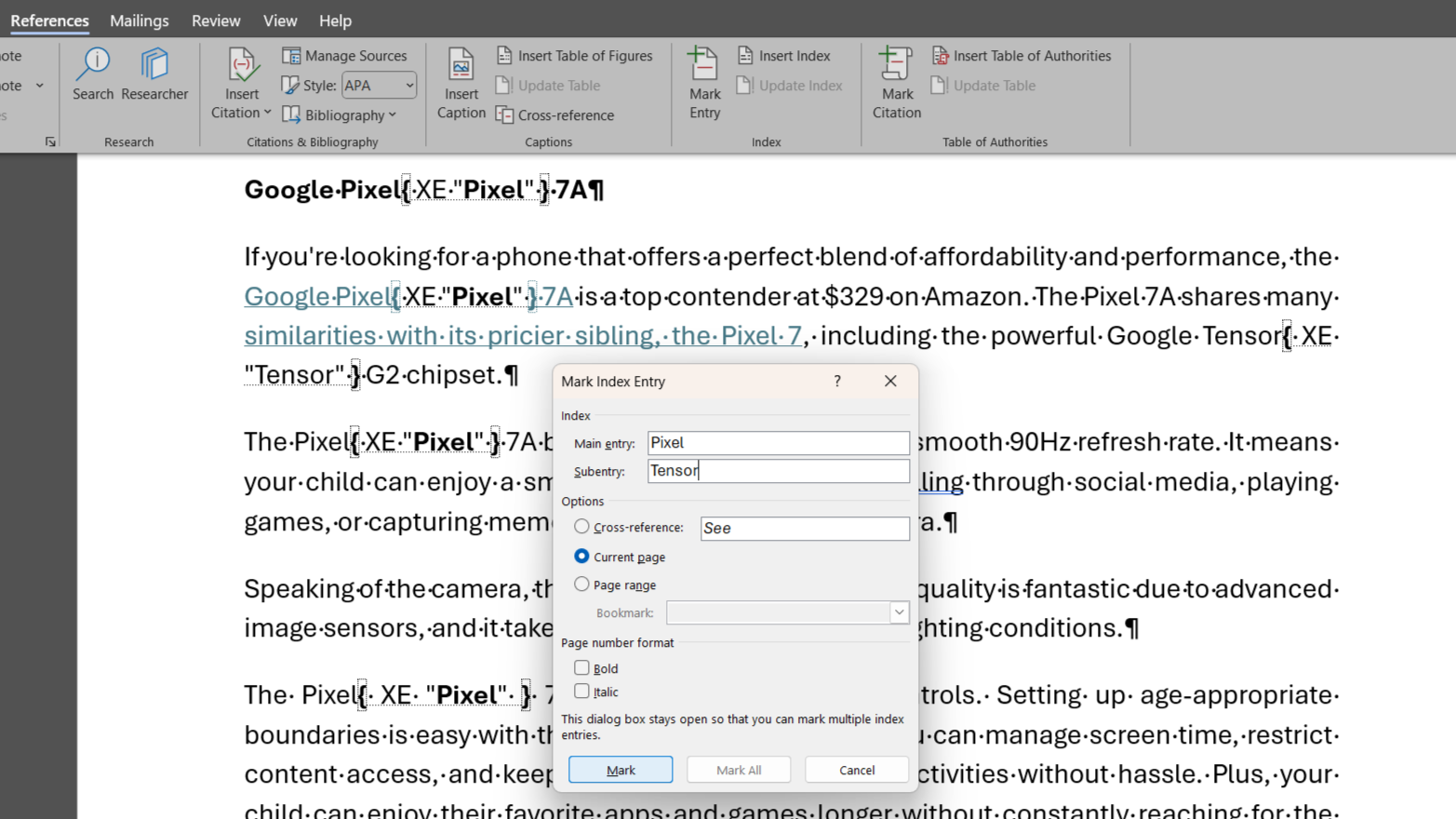Click Update Table under Table of Authorities
Image resolution: width=1456 pixels, height=819 pixels.
pyautogui.click(x=983, y=86)
